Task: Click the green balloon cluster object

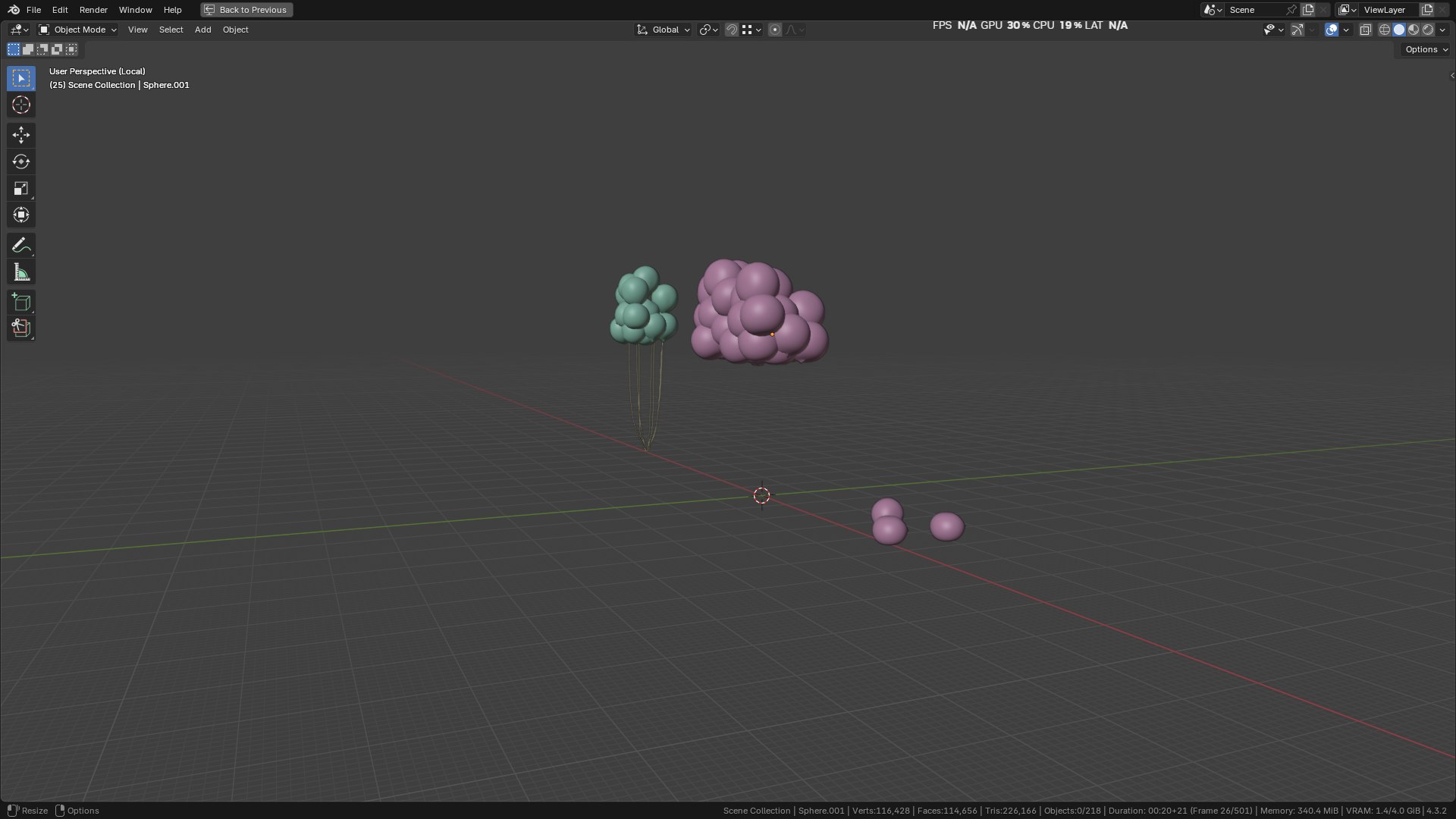Action: pyautogui.click(x=643, y=305)
